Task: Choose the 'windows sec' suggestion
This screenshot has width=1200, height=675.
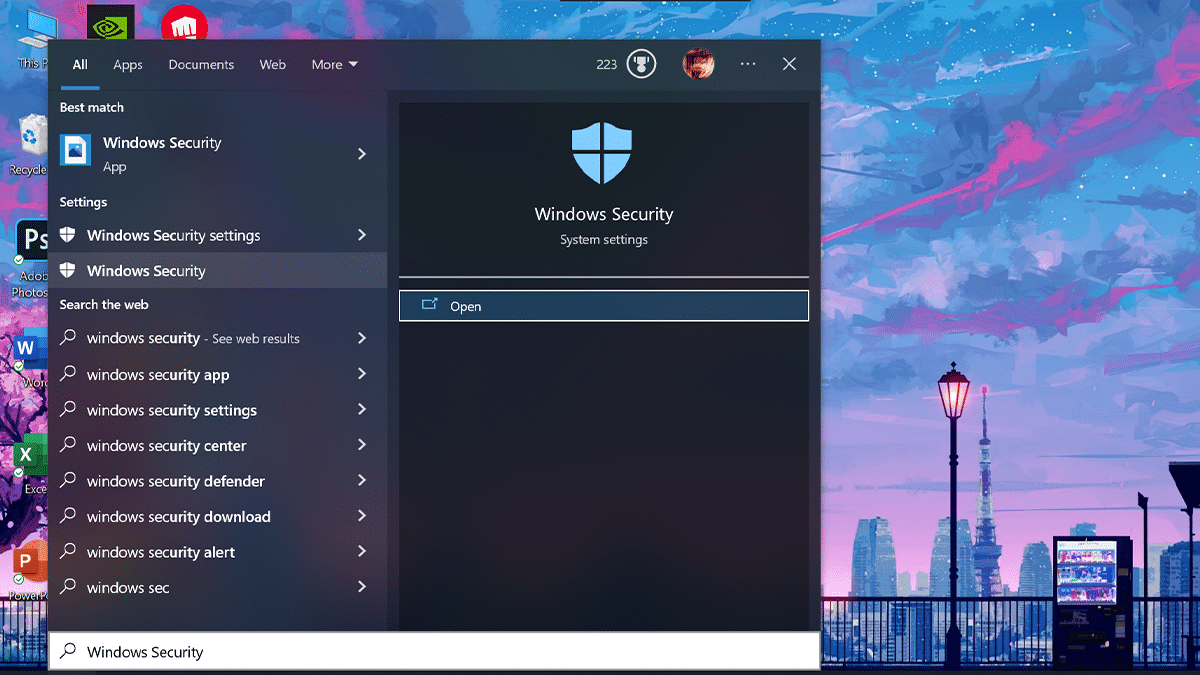Action: 217,587
